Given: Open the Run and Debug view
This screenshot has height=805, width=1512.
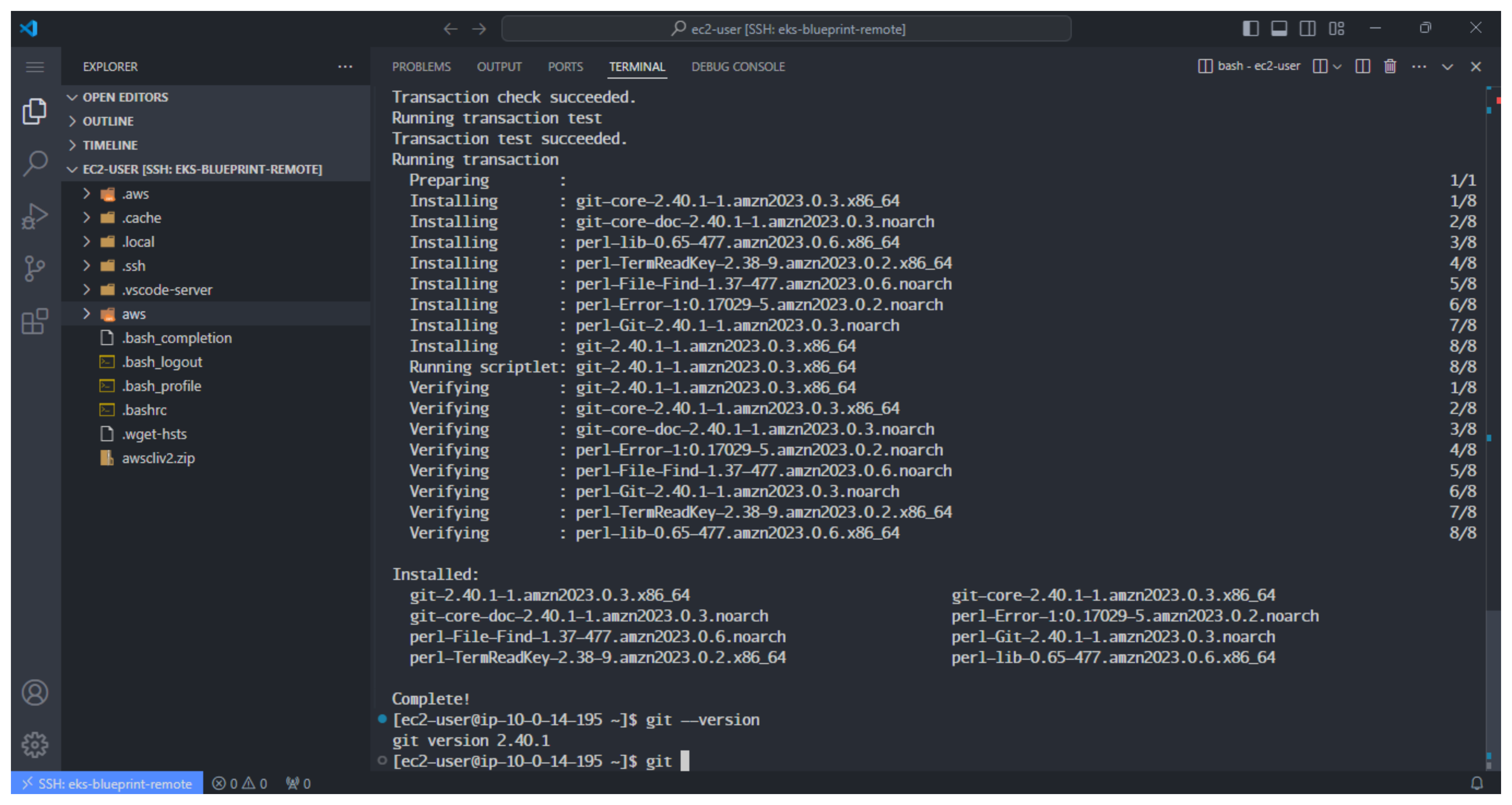Looking at the screenshot, I should [35, 216].
